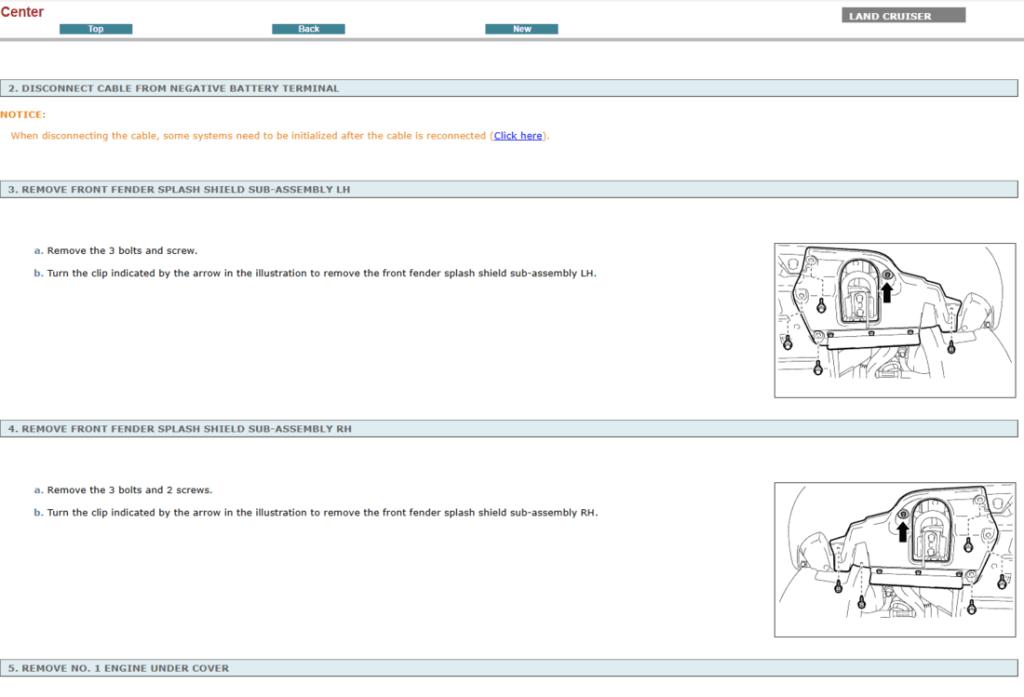Image resolution: width=1024 pixels, height=697 pixels.
Task: Select the Remove No. 1 Engine Under Cover header
Action: (x=119, y=668)
